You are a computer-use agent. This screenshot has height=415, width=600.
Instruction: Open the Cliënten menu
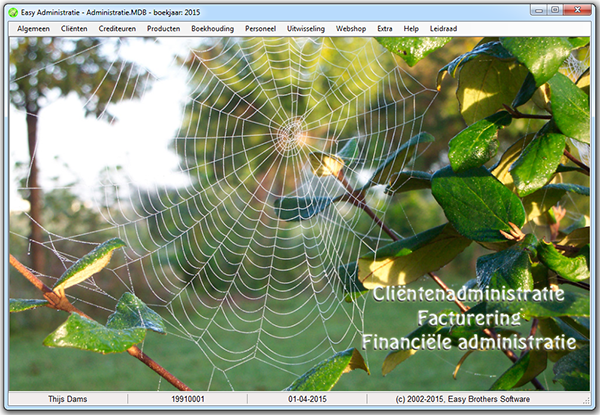coord(74,29)
